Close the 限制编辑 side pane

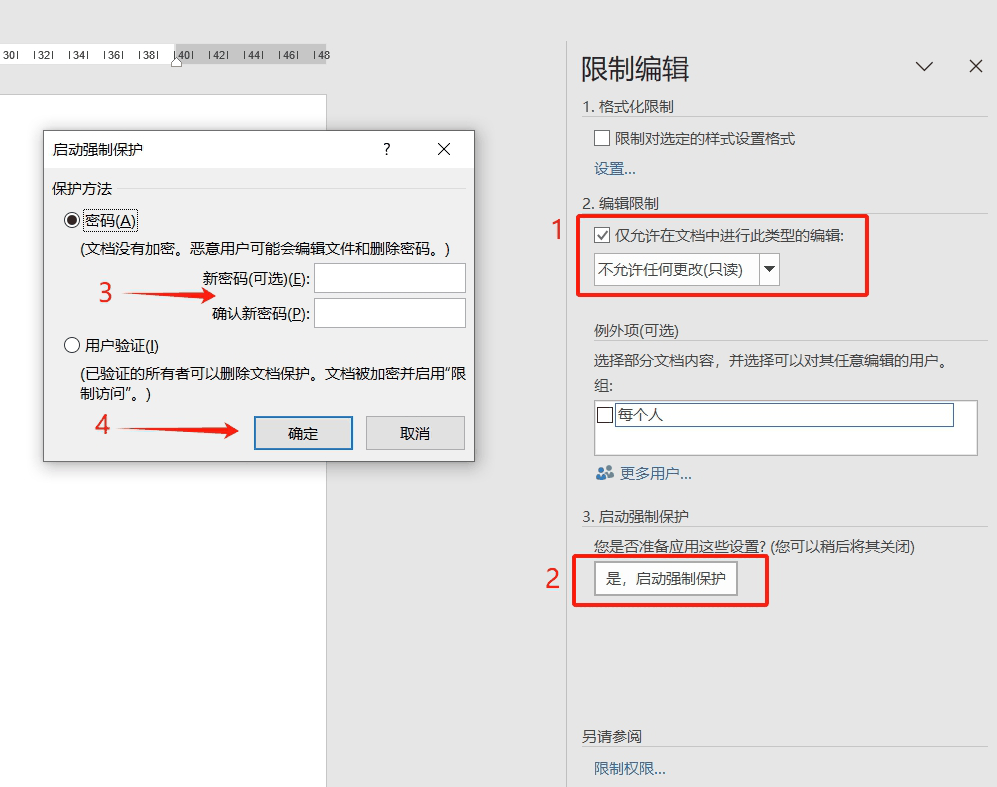(x=976, y=67)
